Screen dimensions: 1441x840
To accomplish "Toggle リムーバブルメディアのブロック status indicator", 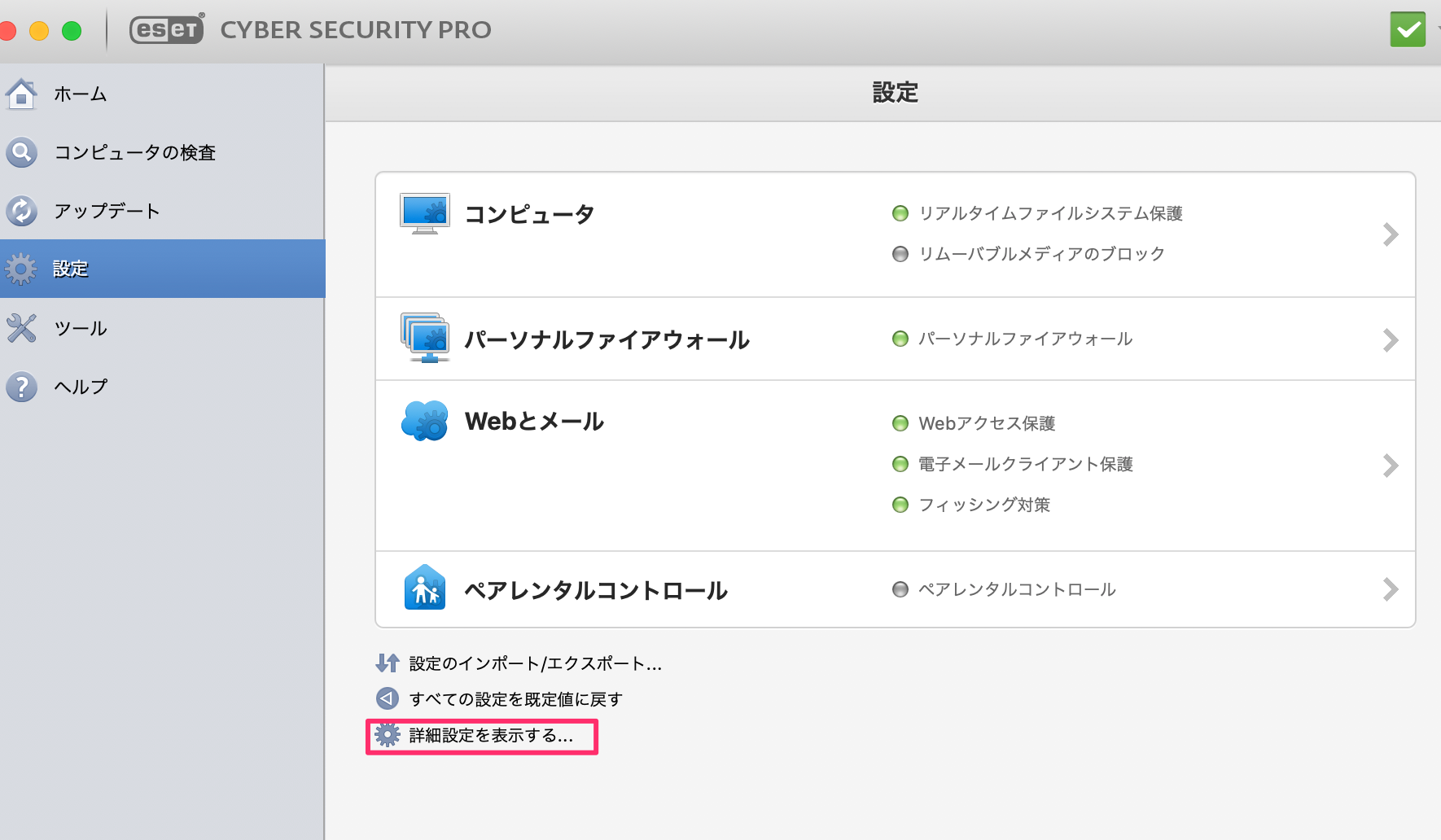I will (x=900, y=254).
